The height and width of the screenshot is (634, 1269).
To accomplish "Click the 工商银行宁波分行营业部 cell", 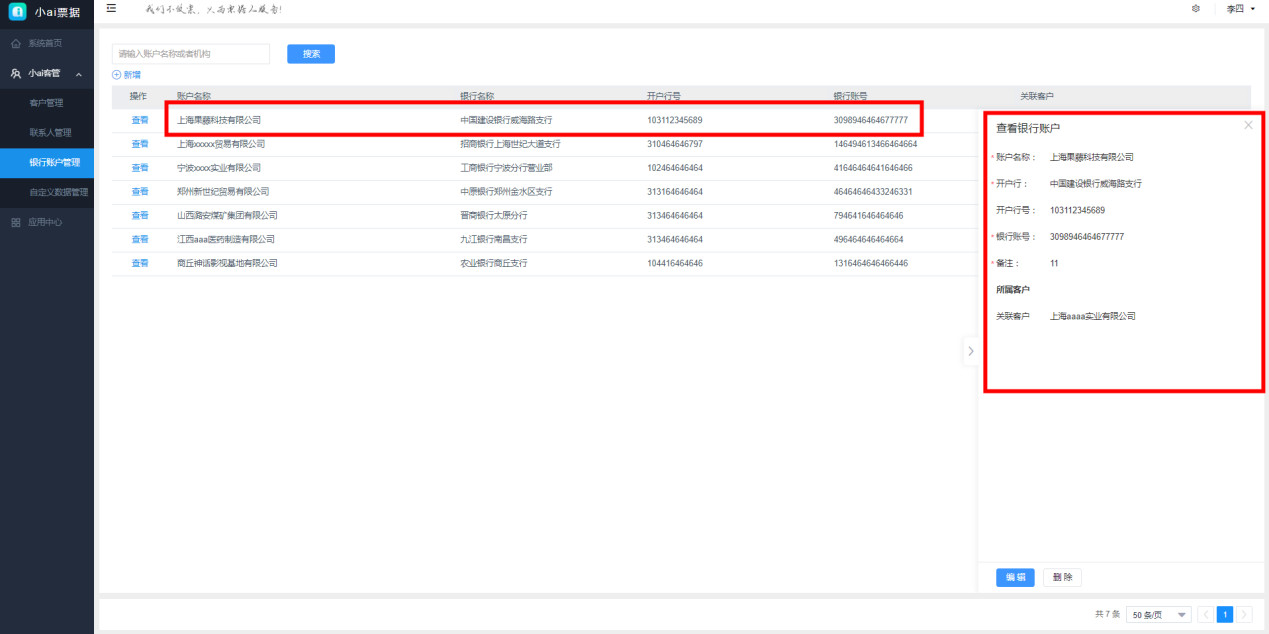I will coord(506,168).
